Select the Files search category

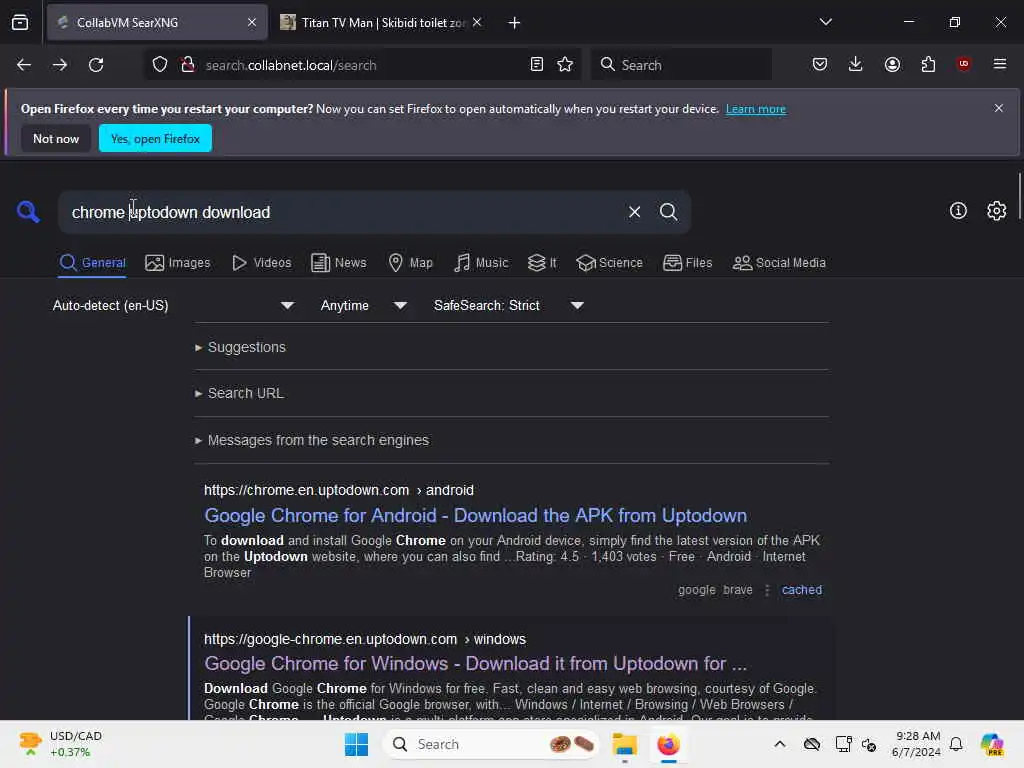pos(687,263)
